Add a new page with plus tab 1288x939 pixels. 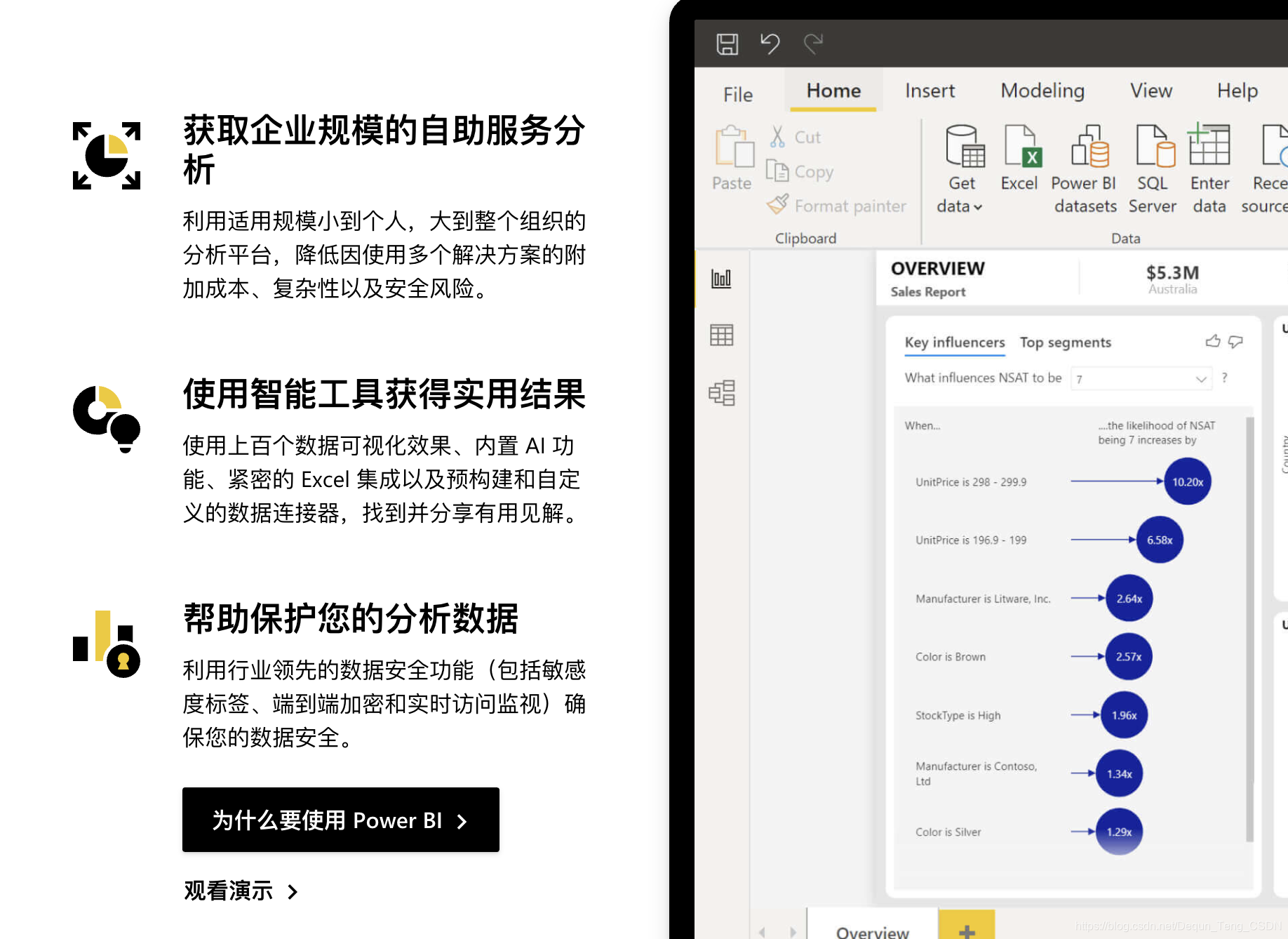(967, 926)
